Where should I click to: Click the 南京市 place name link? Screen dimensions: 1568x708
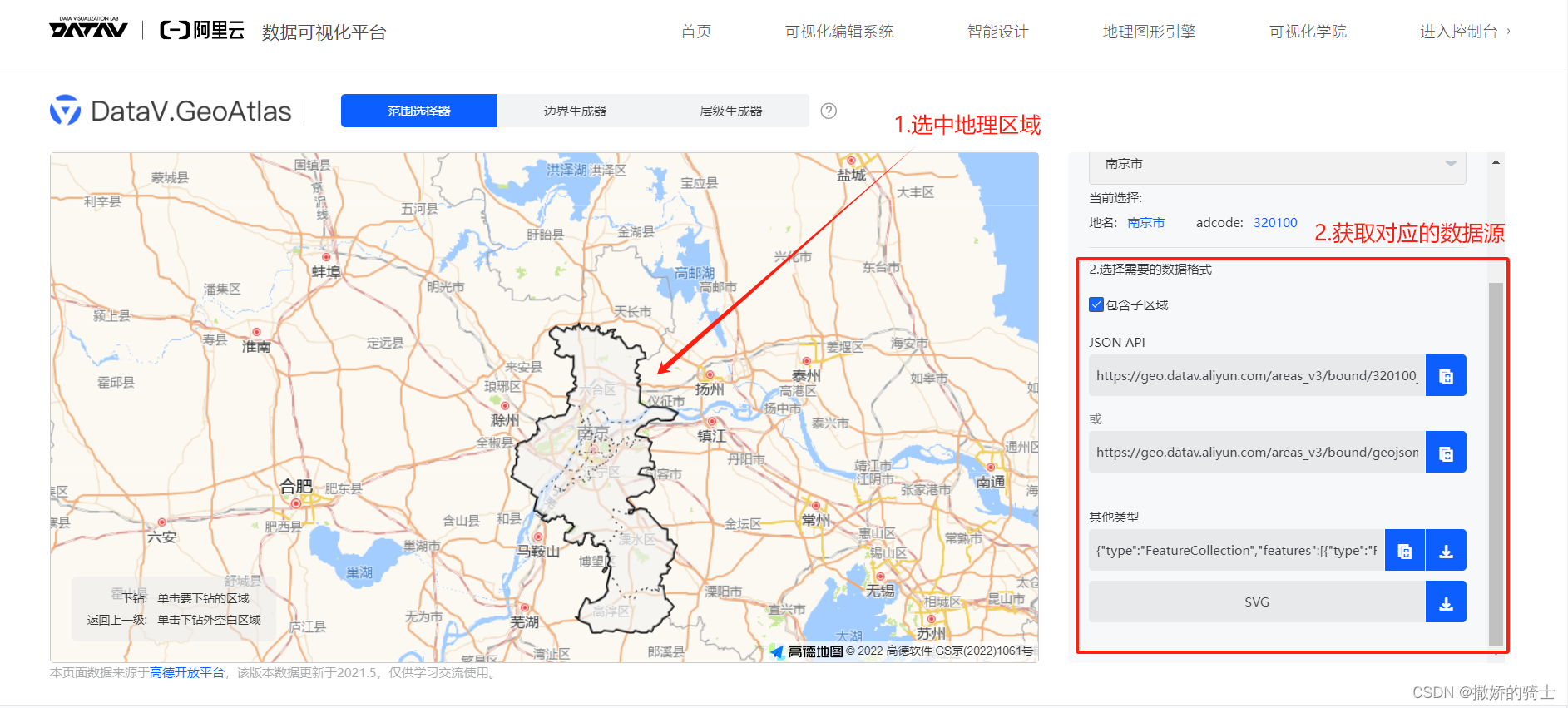pyautogui.click(x=1146, y=223)
